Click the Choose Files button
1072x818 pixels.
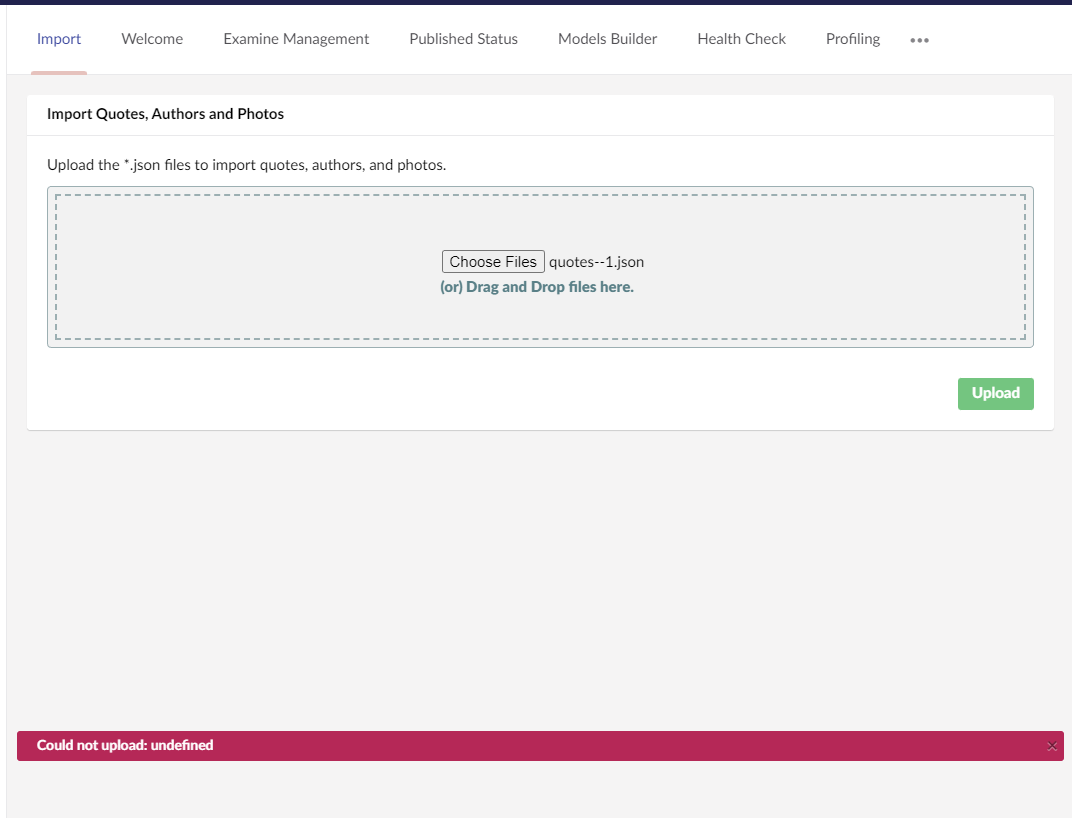pos(493,262)
